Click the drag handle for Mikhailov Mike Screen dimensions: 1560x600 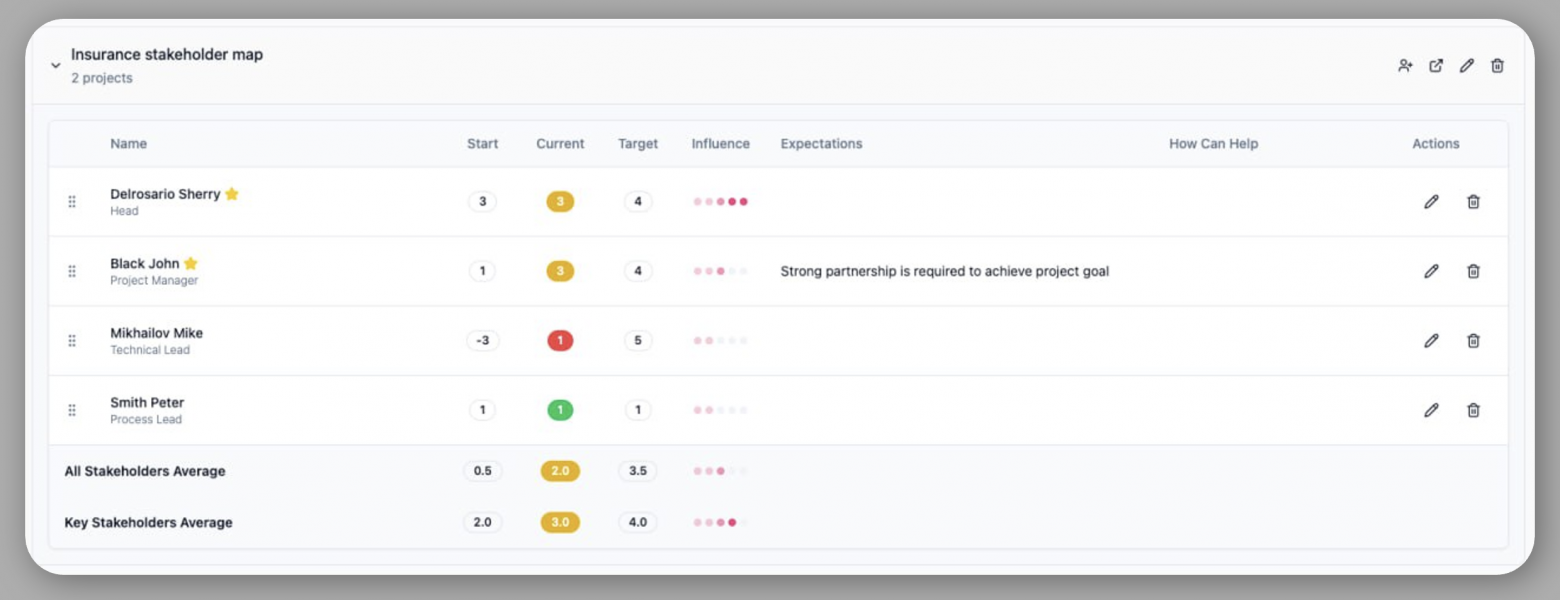tap(72, 341)
